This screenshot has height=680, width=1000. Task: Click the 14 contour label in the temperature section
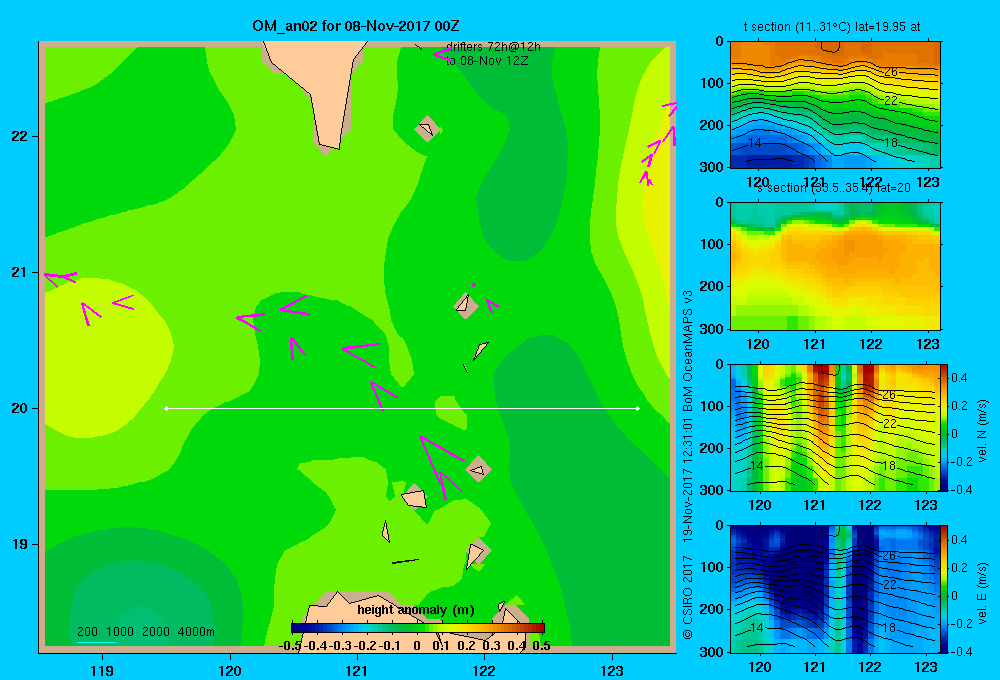tap(754, 142)
